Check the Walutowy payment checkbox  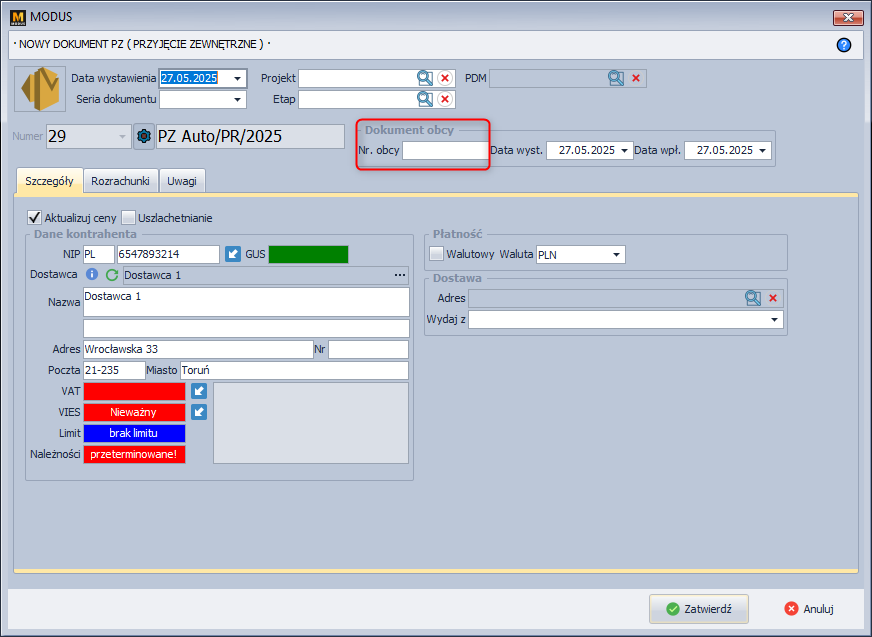point(436,254)
